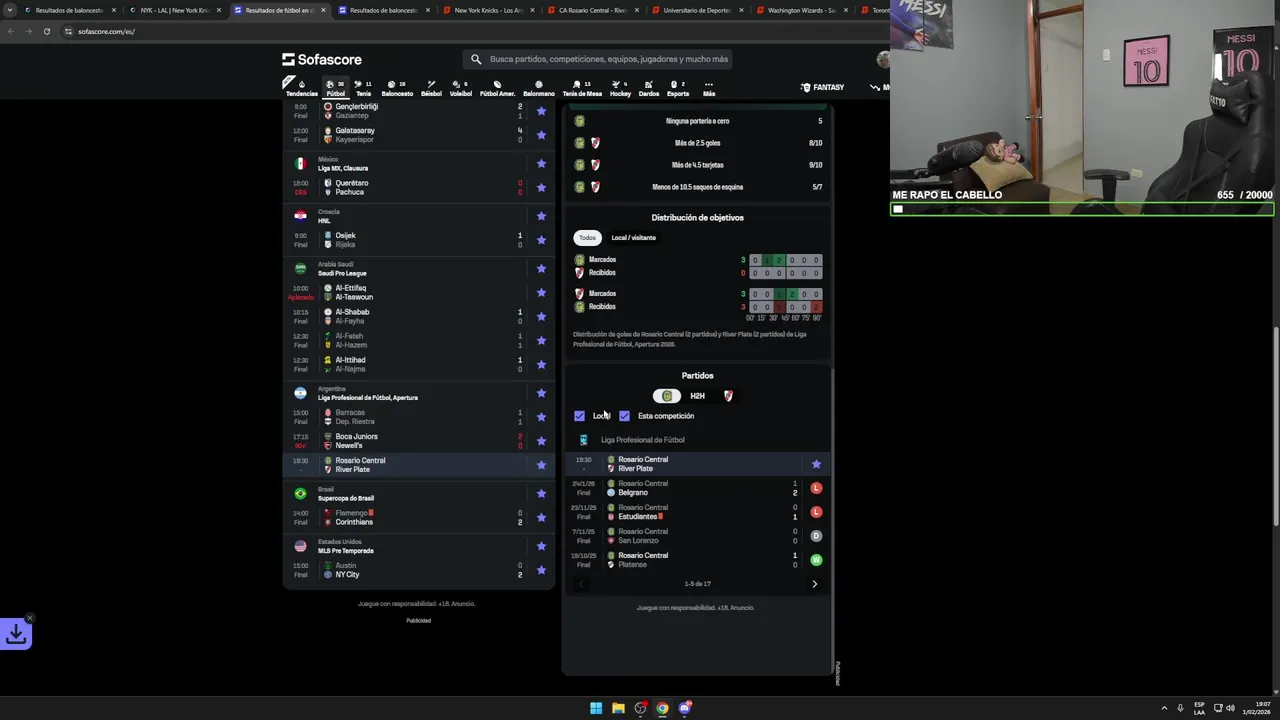Open the Fútbol Amer. category
The height and width of the screenshot is (720, 1280).
tap(497, 88)
